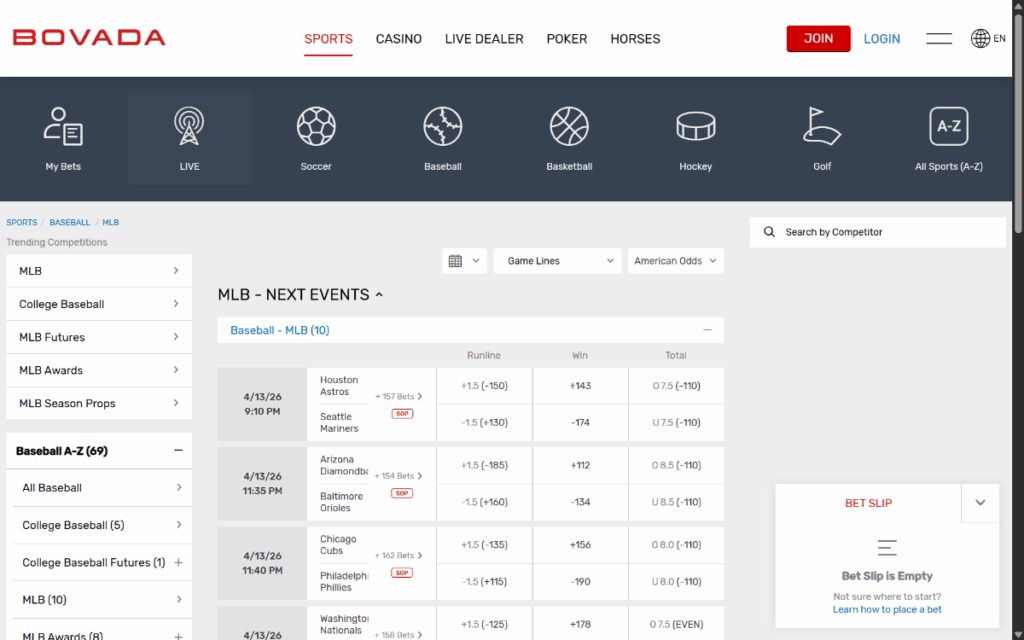
Task: Bet Seattle Mariners moneyline -174
Action: [580, 423]
